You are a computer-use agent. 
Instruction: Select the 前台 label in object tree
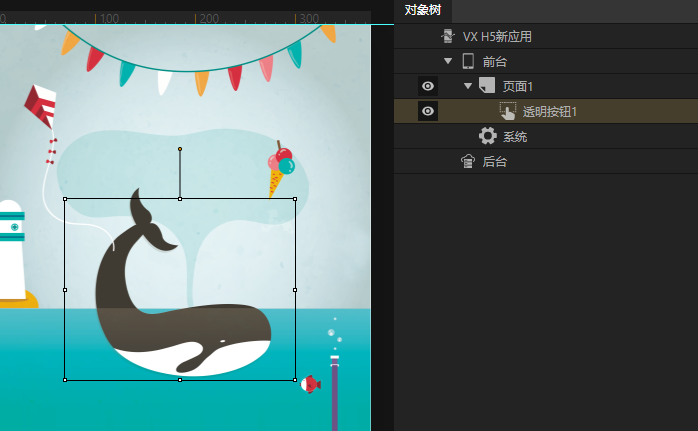pyautogui.click(x=495, y=61)
